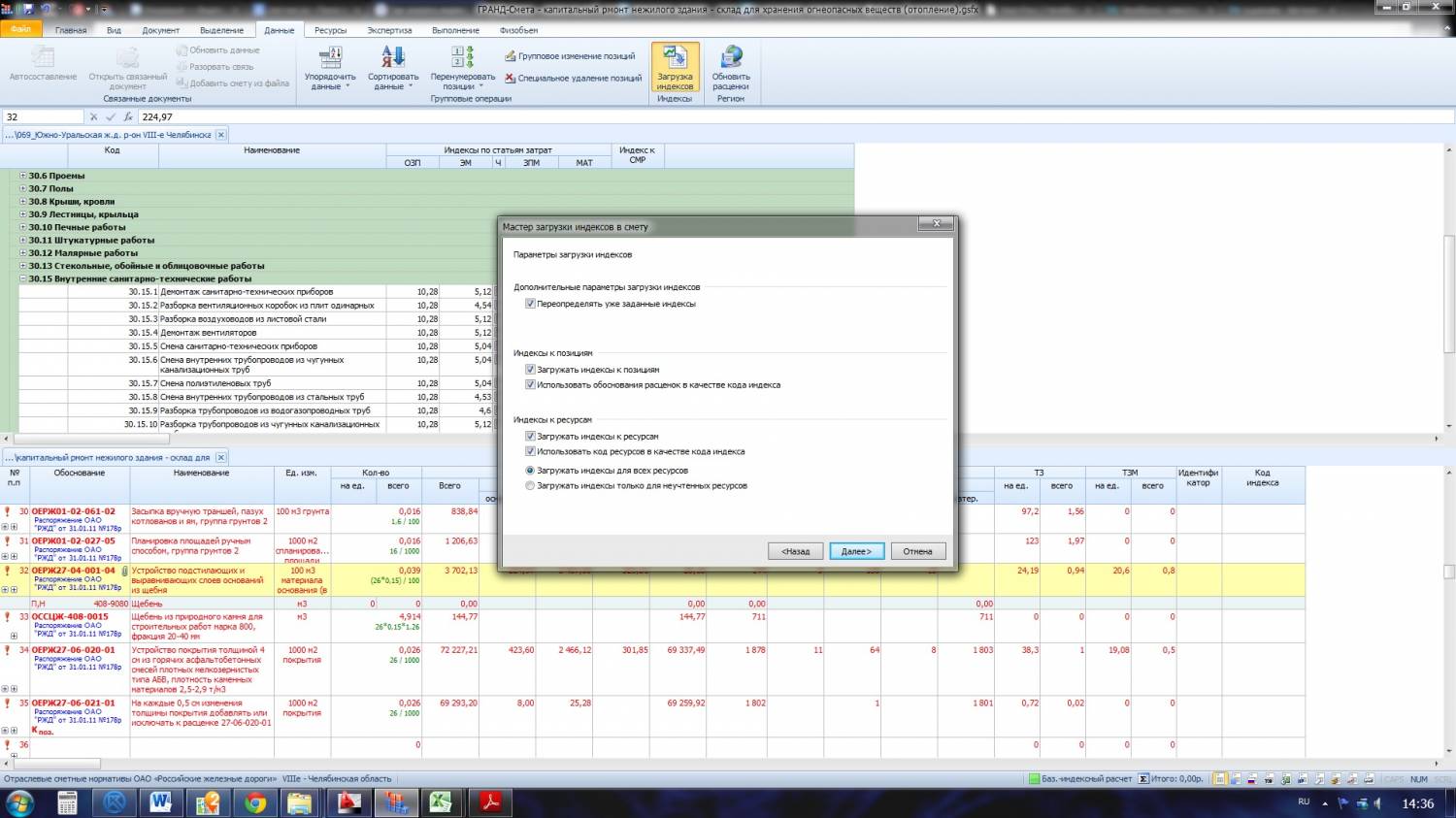This screenshot has height=818, width=1456.
Task: Toggle Загружать индексы к ресурсам checkbox
Action: click(x=530, y=437)
